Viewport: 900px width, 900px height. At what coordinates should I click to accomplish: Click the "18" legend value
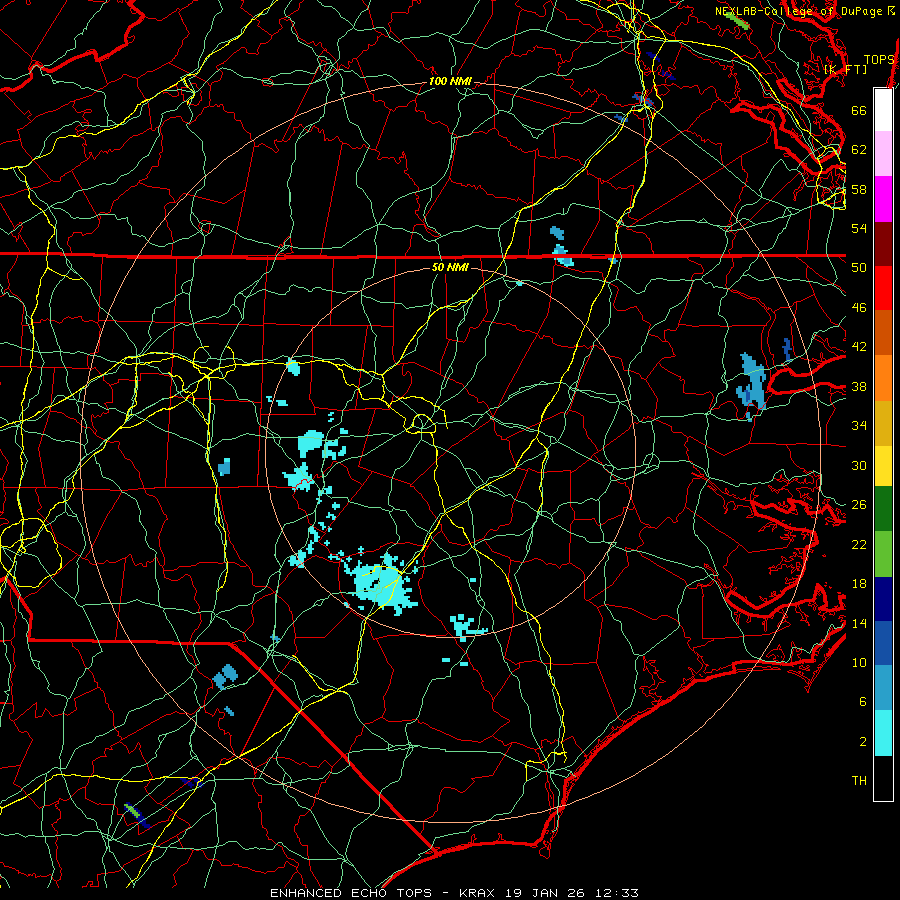coord(859,584)
